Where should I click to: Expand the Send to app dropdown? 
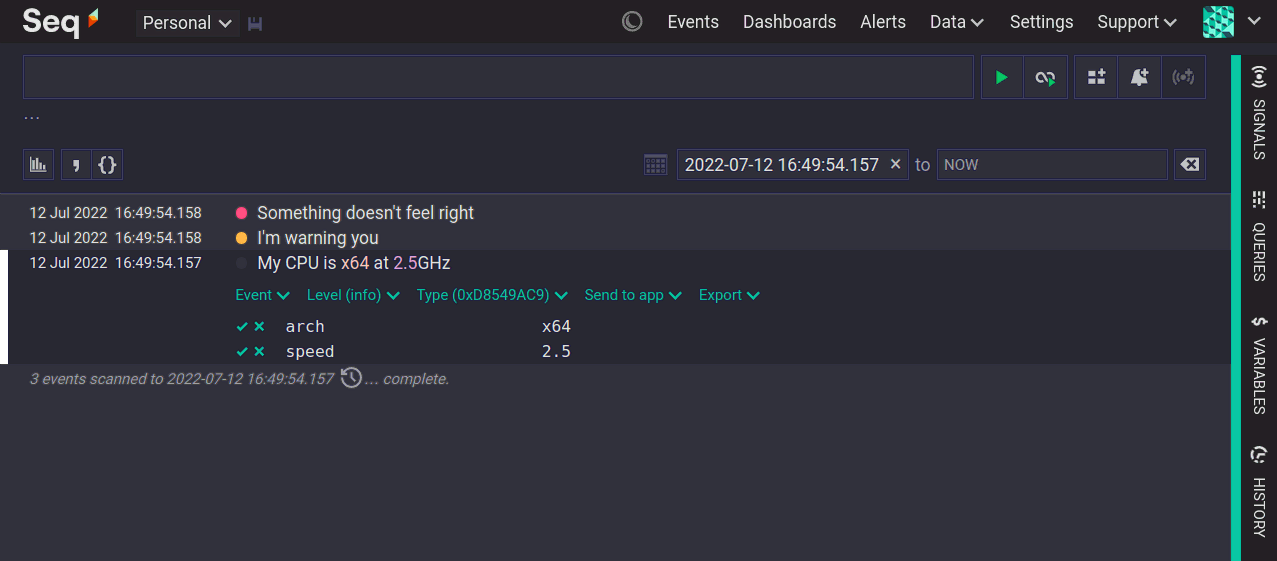[633, 295]
